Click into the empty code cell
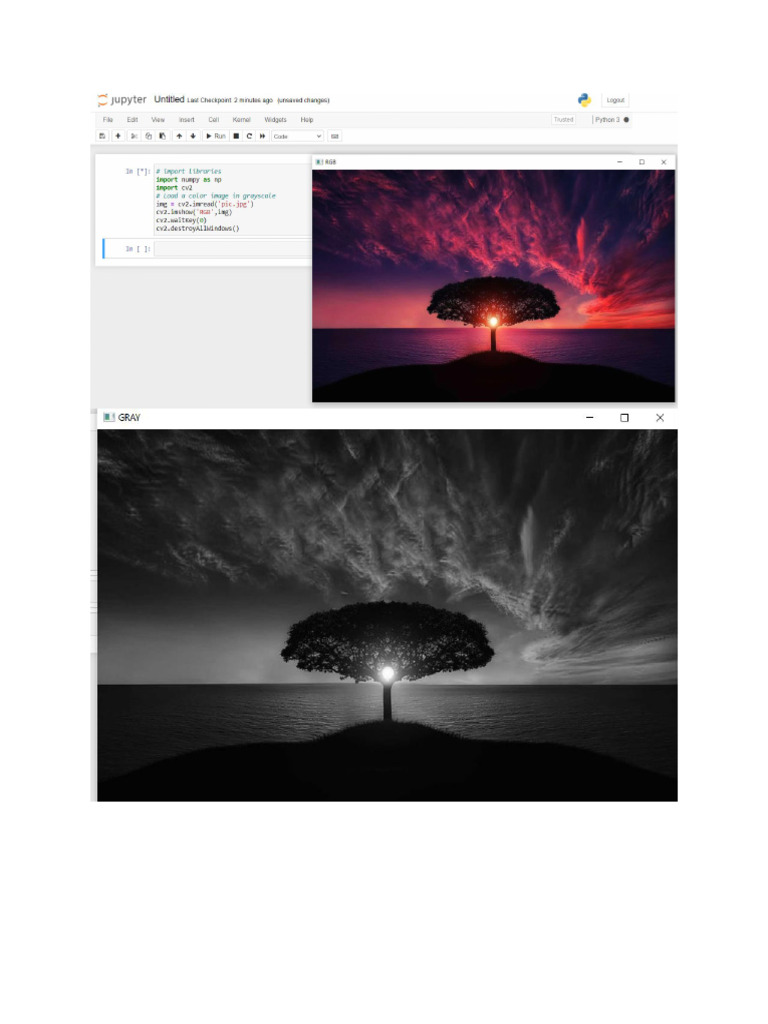Screen dimensions: 768x1024 pos(232,249)
